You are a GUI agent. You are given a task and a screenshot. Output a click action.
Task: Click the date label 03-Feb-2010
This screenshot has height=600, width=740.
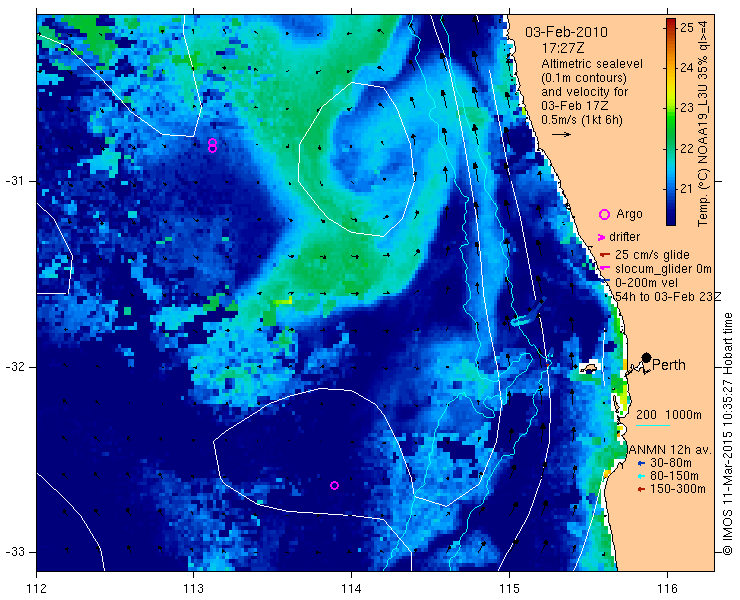point(566,32)
